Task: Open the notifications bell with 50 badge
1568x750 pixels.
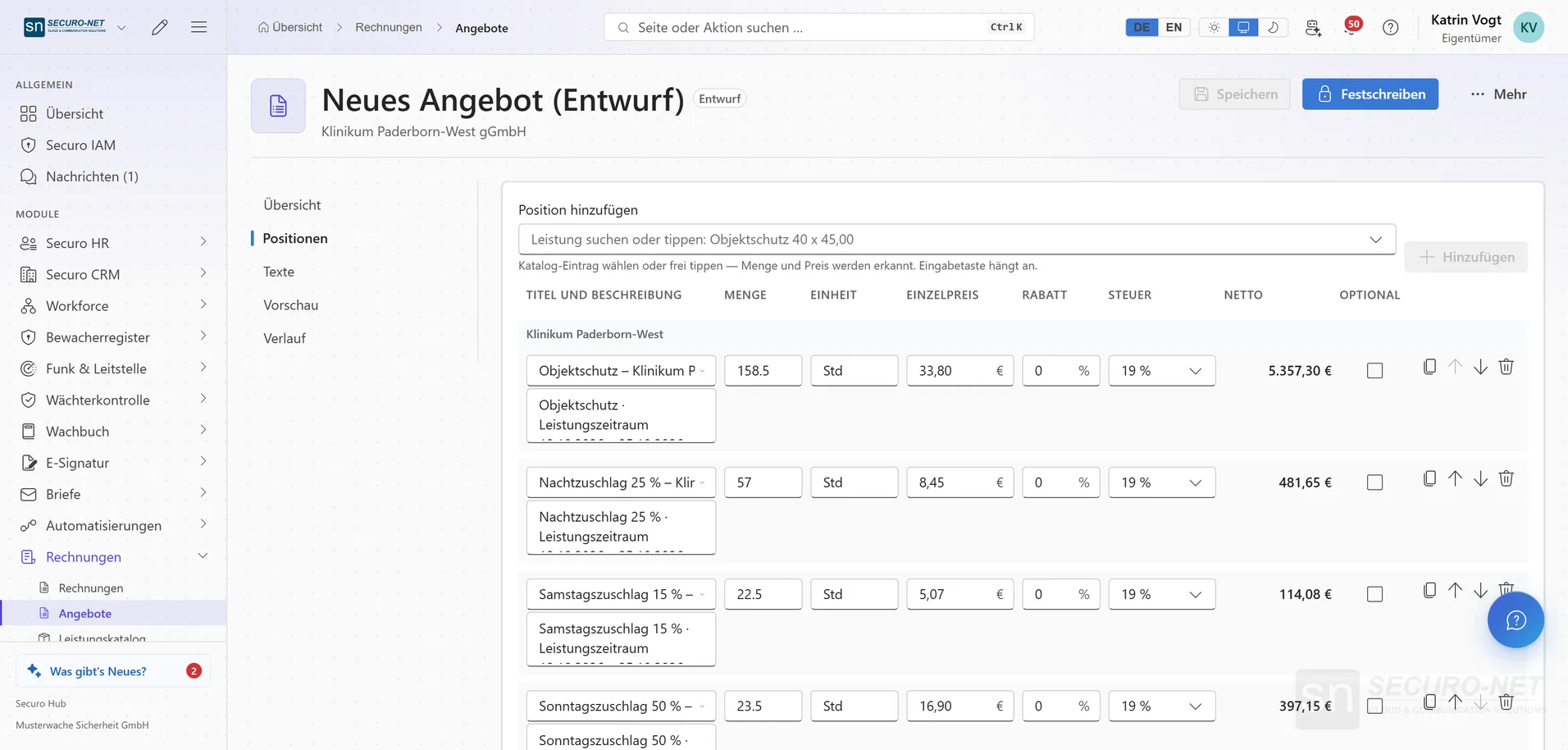Action: [1351, 27]
